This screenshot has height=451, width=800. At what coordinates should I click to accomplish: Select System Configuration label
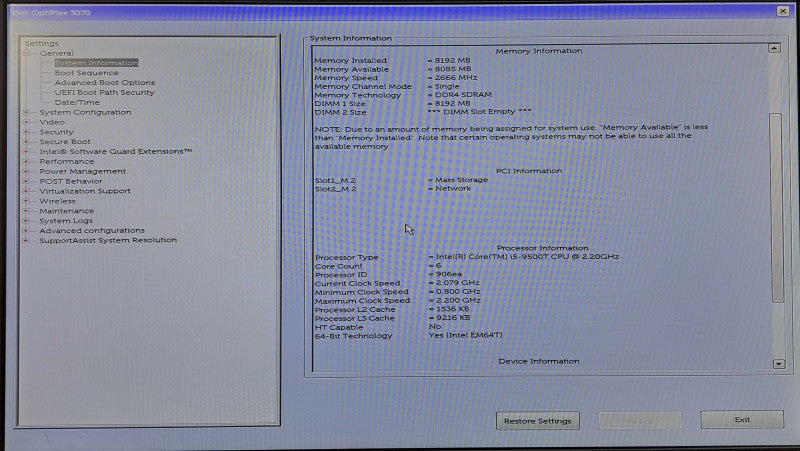pyautogui.click(x=85, y=112)
